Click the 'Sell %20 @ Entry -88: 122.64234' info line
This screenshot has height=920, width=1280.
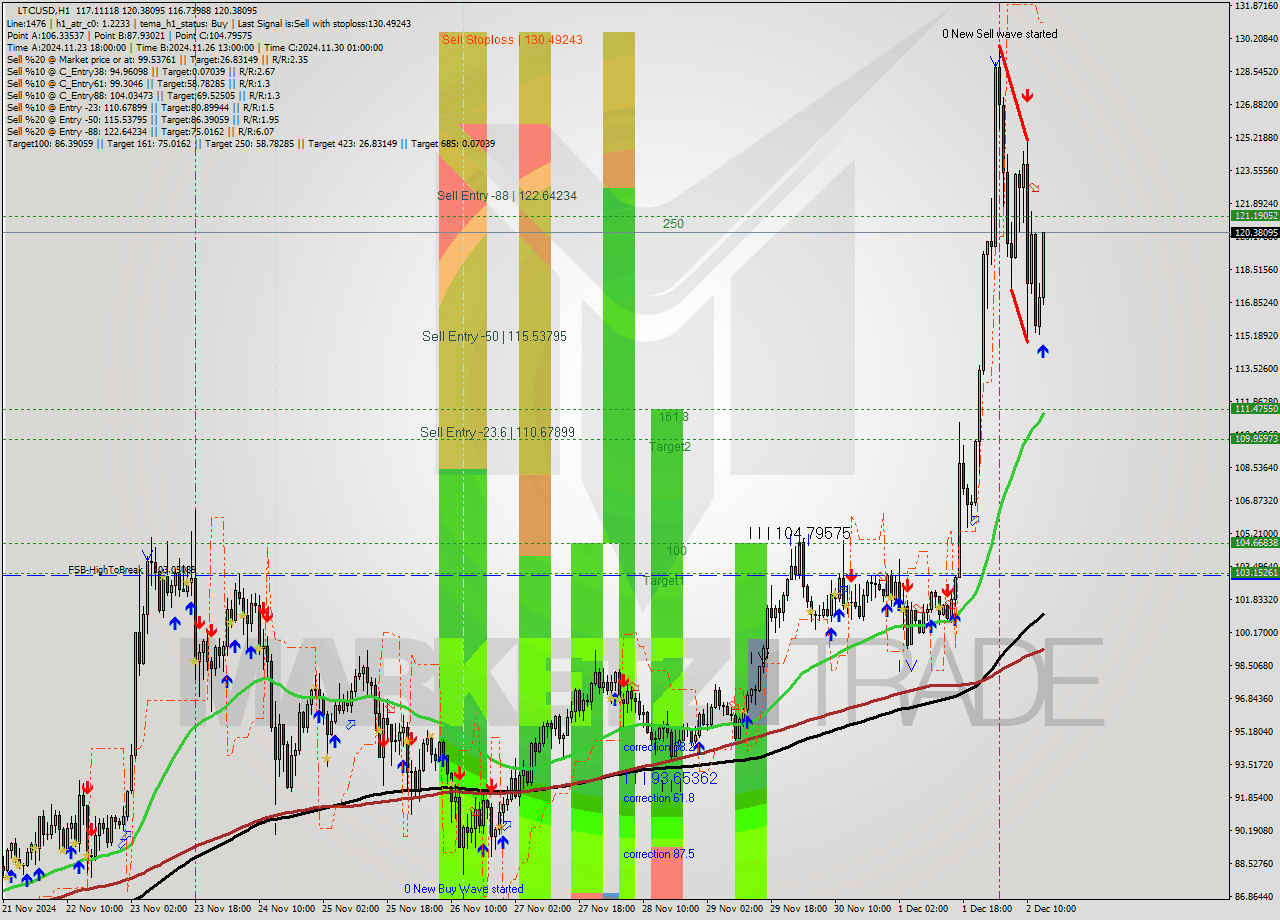pyautogui.click(x=143, y=131)
